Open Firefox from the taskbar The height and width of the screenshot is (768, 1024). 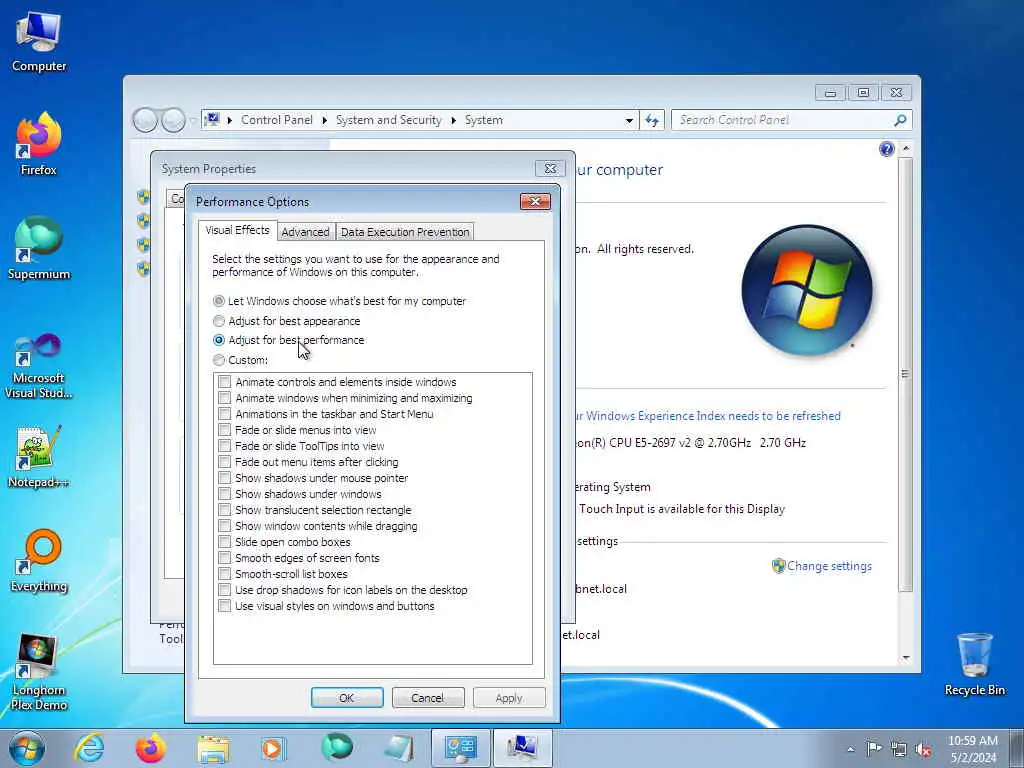click(150, 748)
